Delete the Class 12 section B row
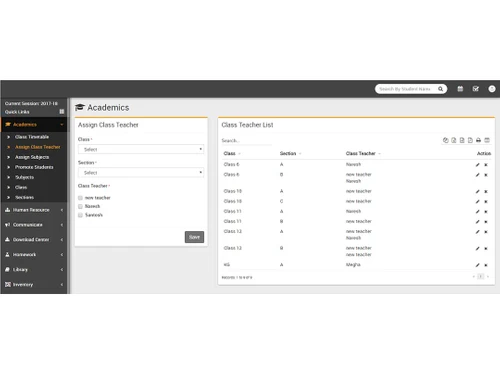 pyautogui.click(x=486, y=248)
